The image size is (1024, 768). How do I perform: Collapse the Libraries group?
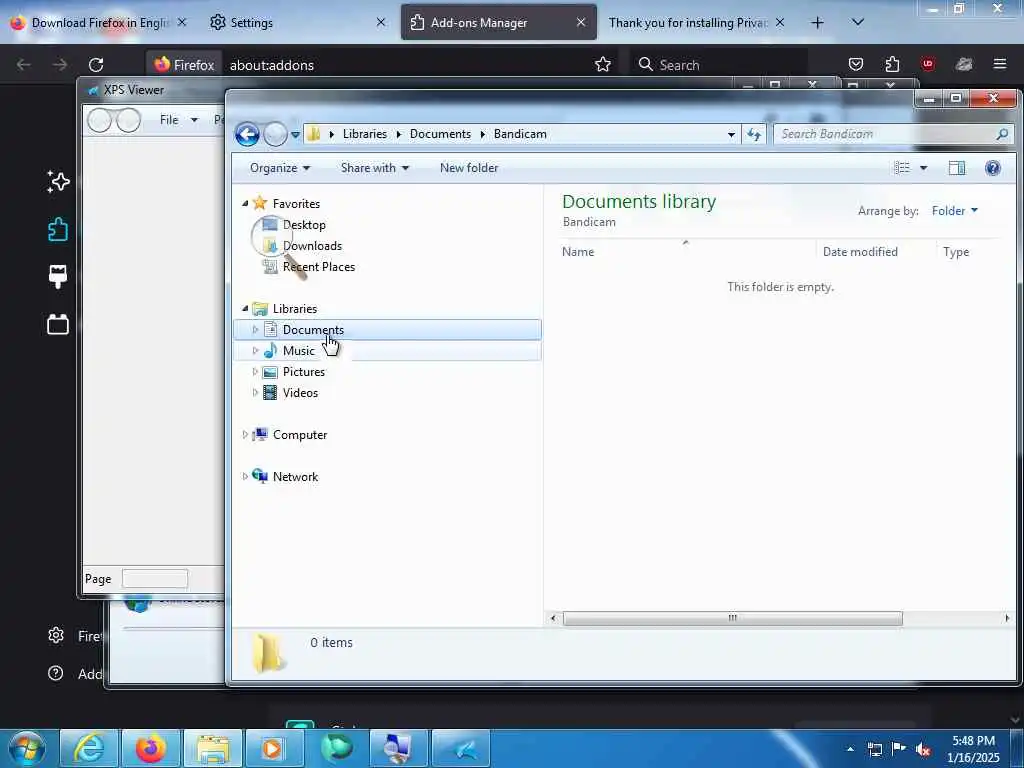[x=245, y=308]
